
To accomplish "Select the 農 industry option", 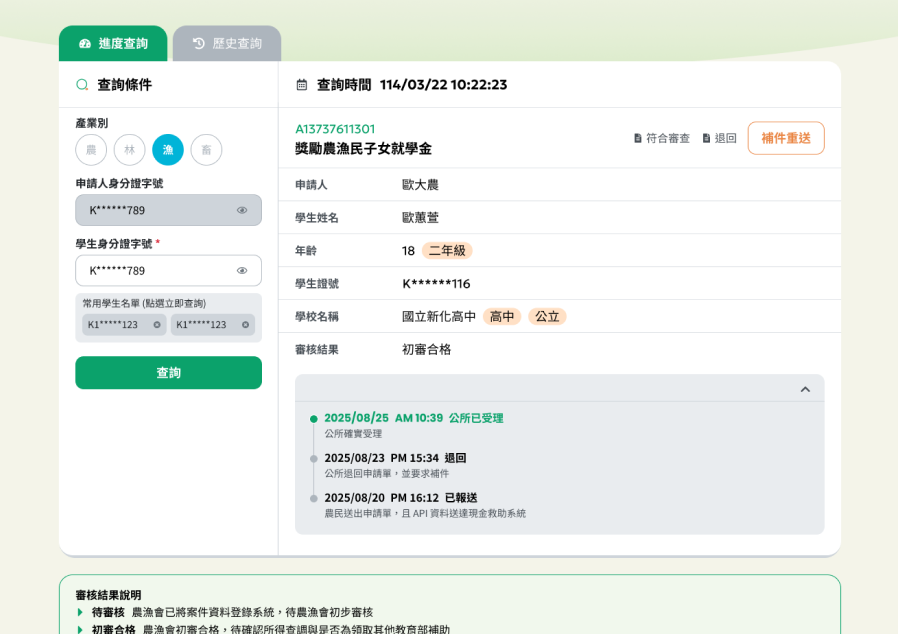I will pos(91,150).
